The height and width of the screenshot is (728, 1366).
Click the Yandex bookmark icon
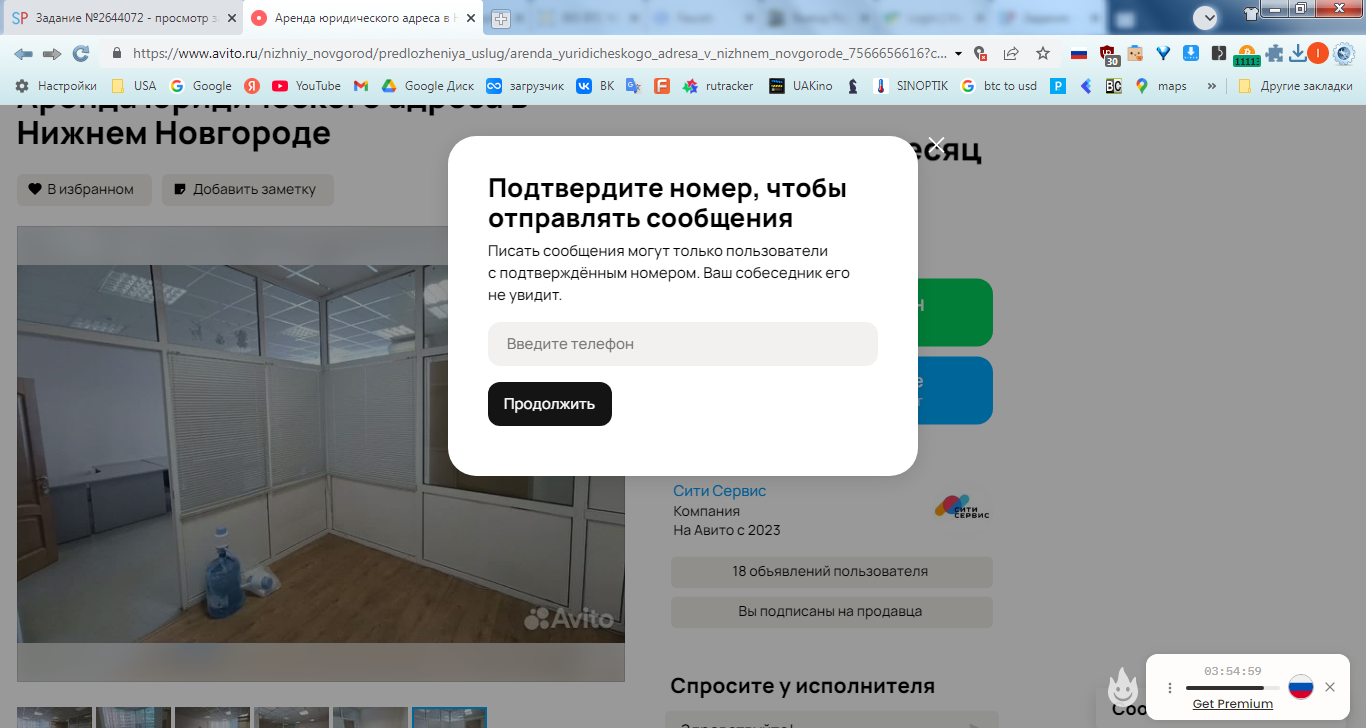(x=252, y=86)
